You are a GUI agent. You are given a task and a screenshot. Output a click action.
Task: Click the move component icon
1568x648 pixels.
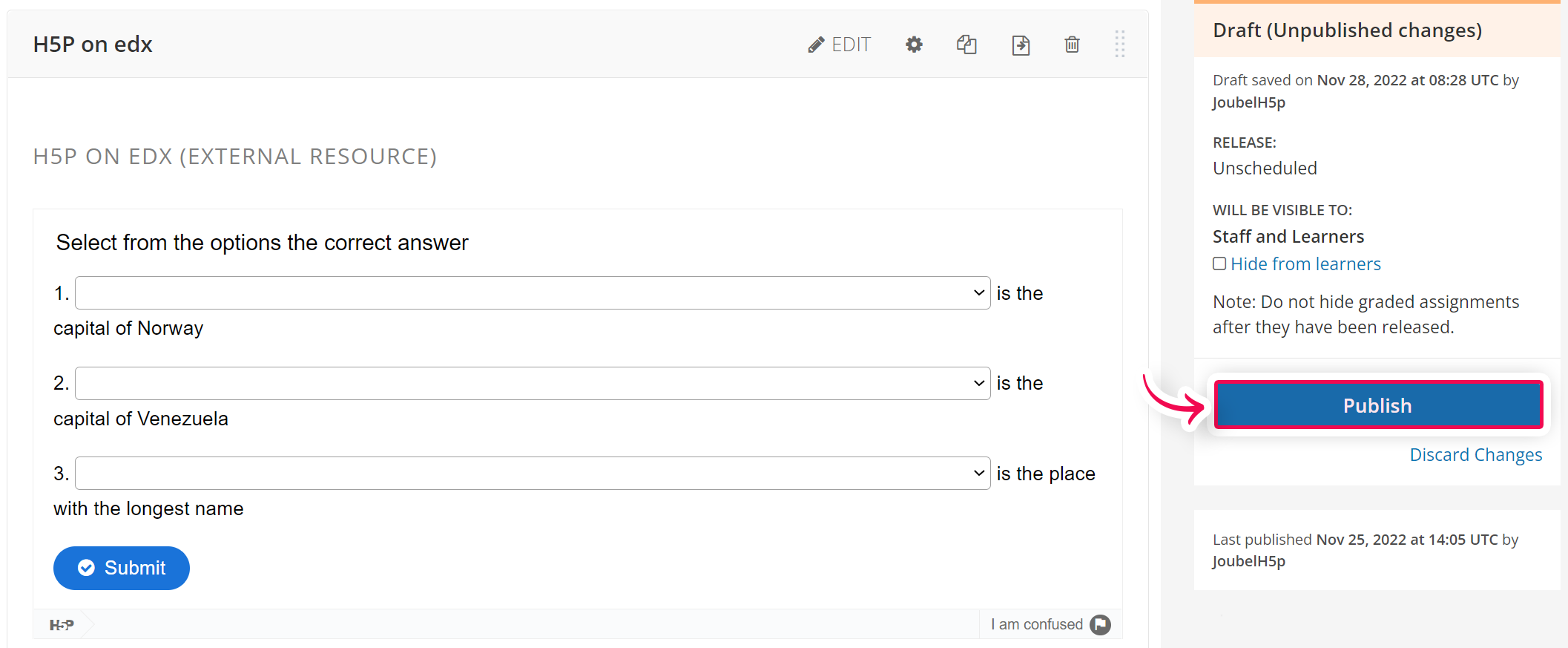[x=1021, y=45]
